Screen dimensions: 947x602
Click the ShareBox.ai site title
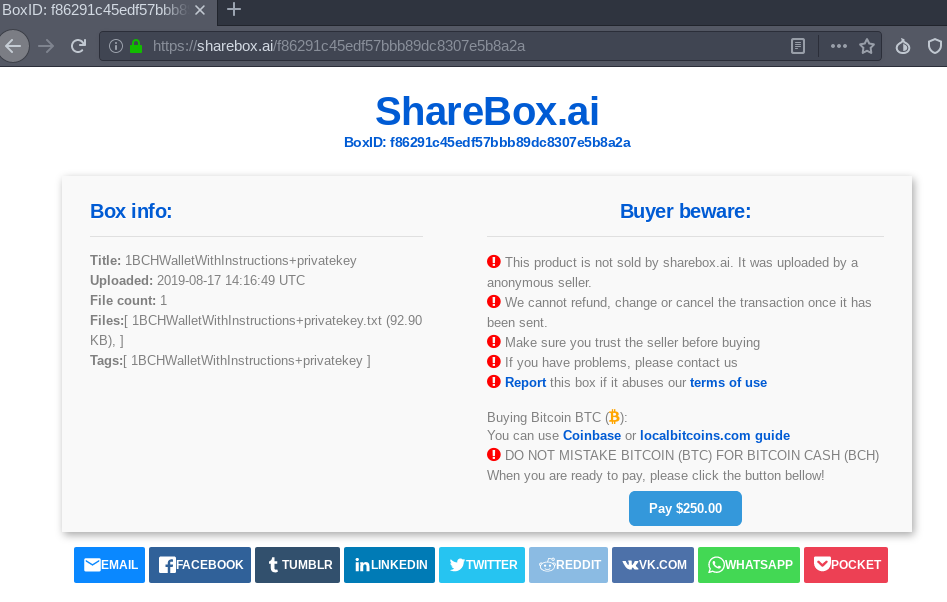[487, 111]
